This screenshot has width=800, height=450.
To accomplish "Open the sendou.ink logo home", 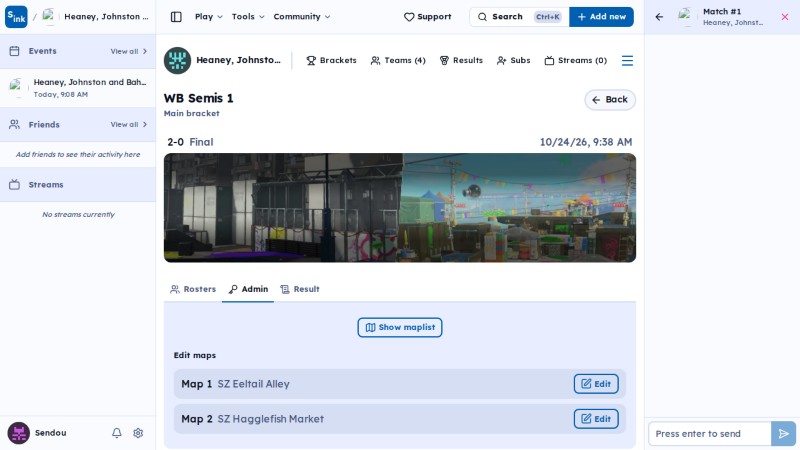I will coord(16,17).
